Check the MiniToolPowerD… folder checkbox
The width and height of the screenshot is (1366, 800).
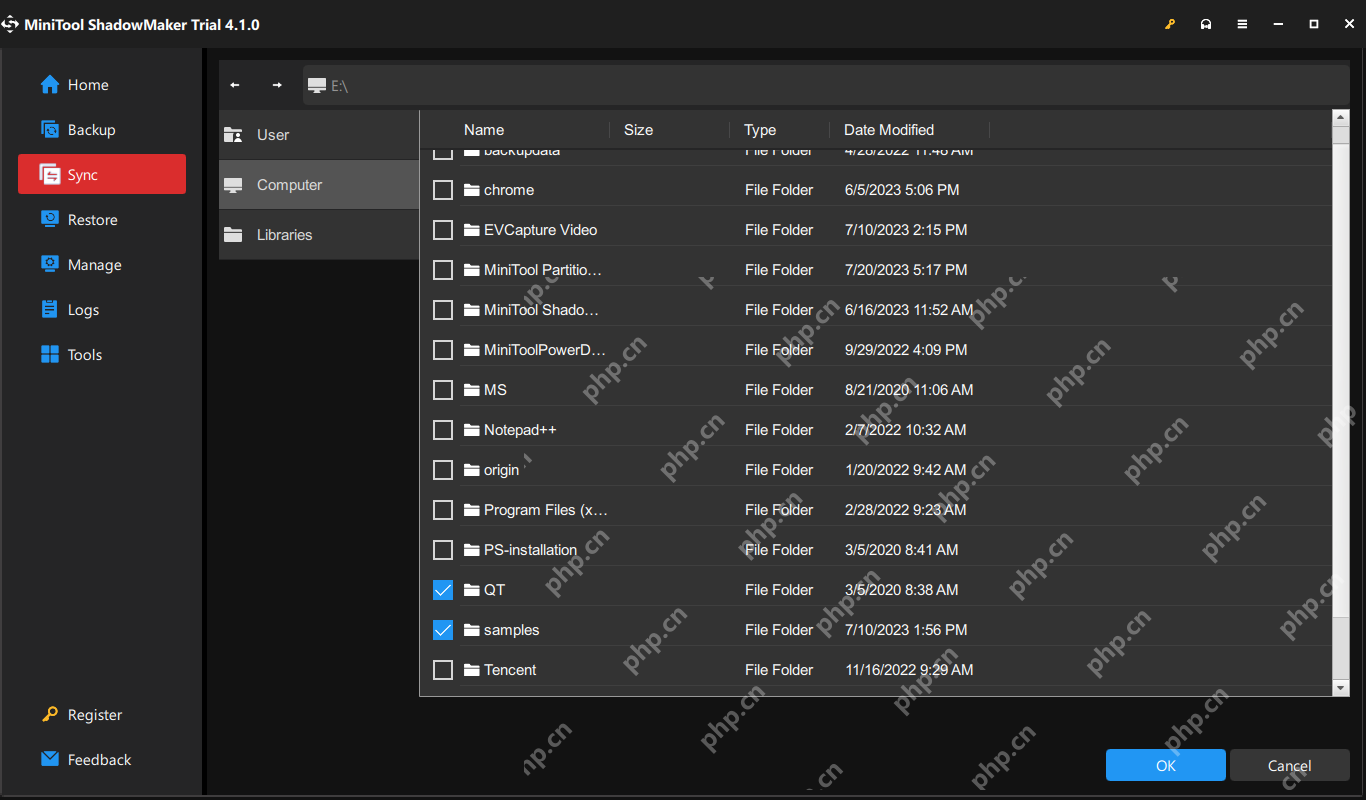443,350
